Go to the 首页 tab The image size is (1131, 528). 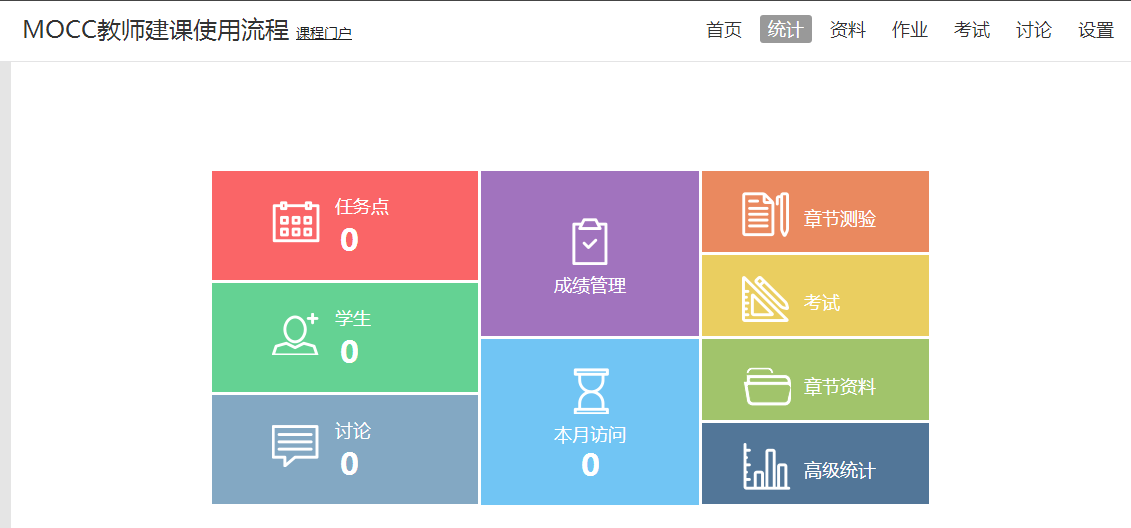pos(724,30)
